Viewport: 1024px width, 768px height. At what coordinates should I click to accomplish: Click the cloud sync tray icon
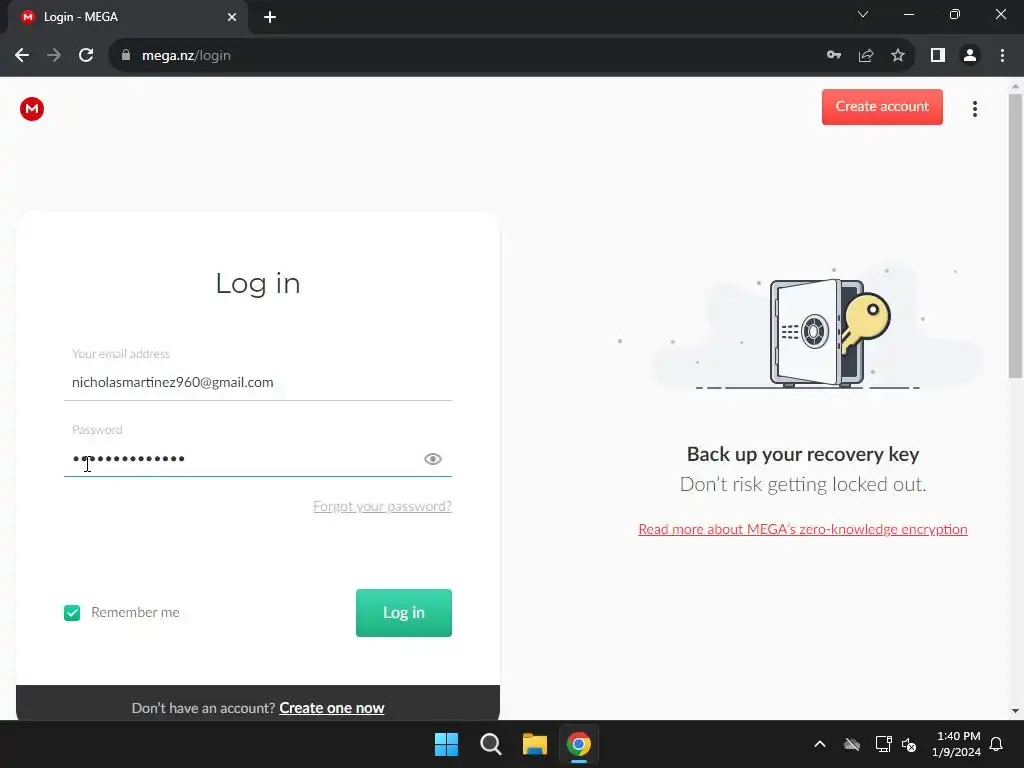(852, 744)
